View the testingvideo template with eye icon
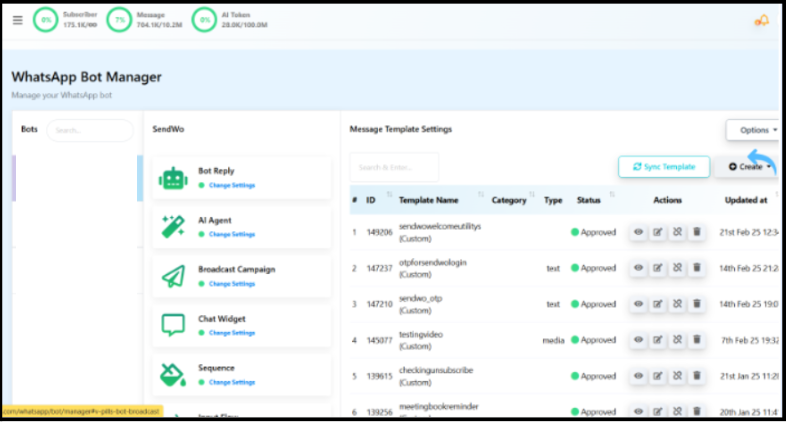The image size is (786, 422). point(638,340)
